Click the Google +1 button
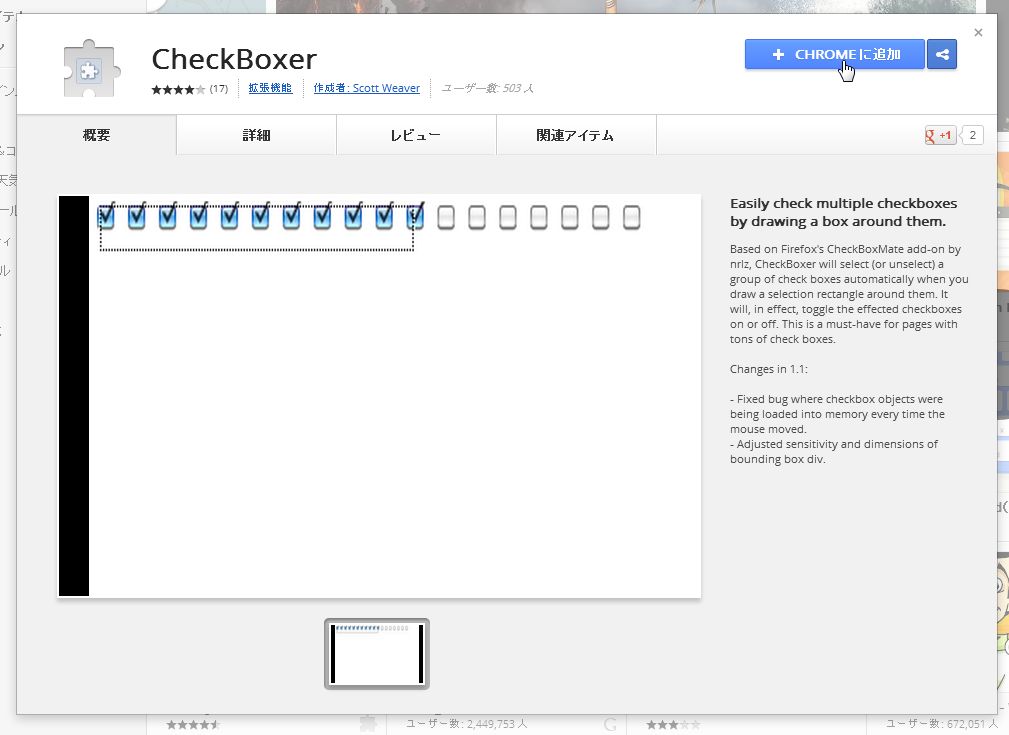The image size is (1009, 735). (x=940, y=135)
